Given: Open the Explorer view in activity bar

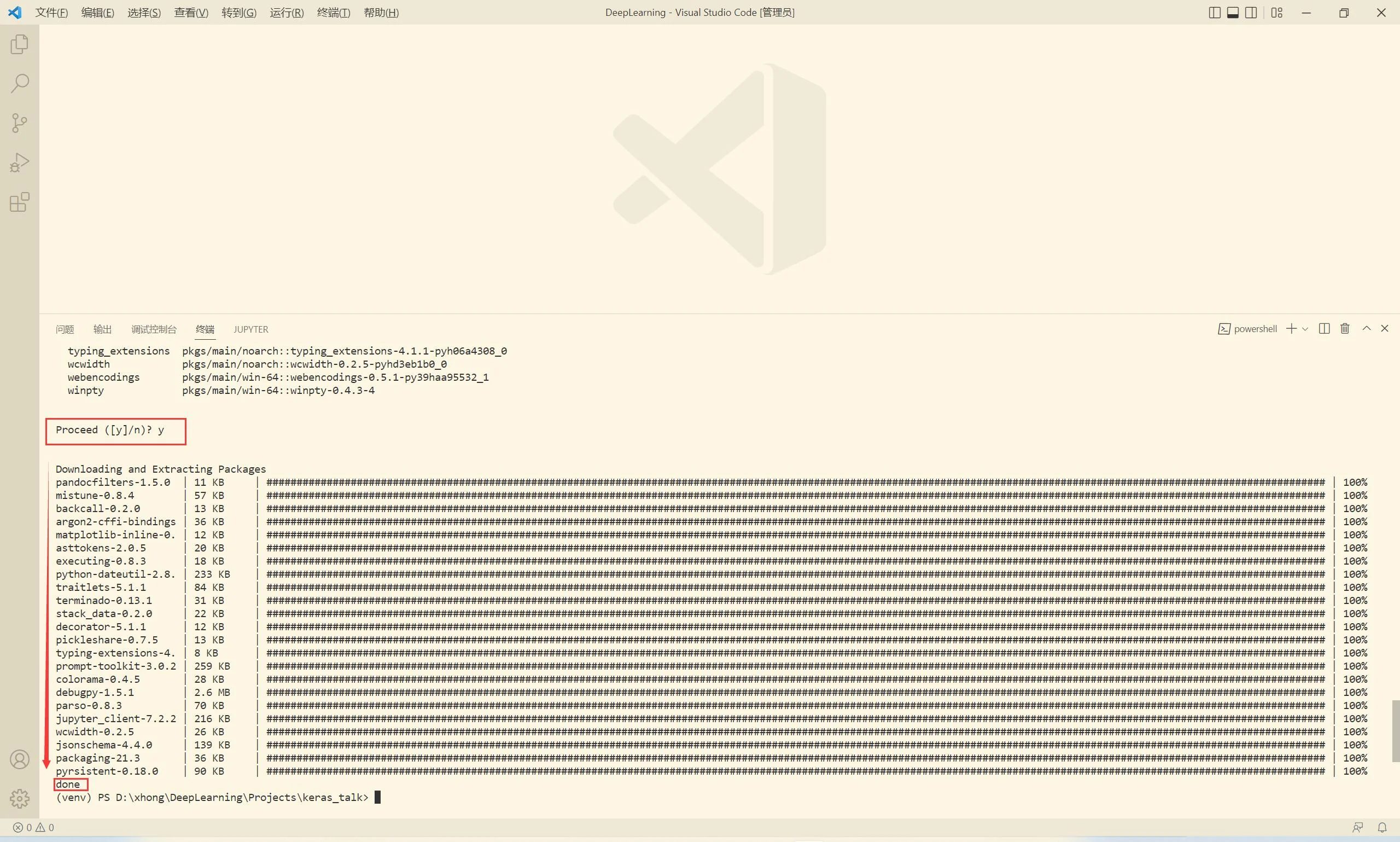Looking at the screenshot, I should 19,44.
